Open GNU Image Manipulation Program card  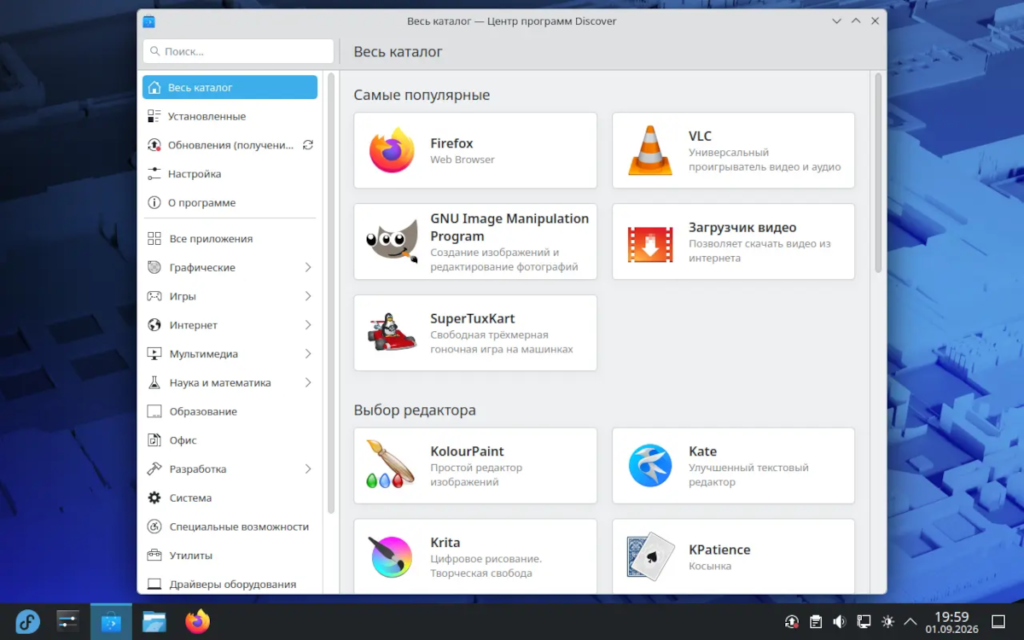pos(475,242)
